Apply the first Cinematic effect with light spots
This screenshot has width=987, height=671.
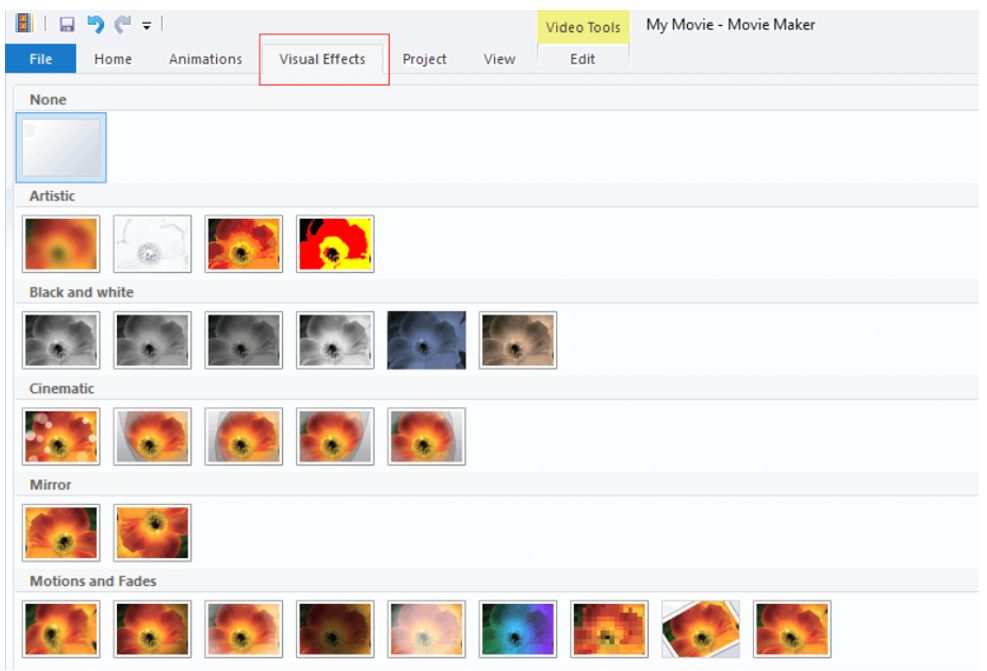point(61,436)
